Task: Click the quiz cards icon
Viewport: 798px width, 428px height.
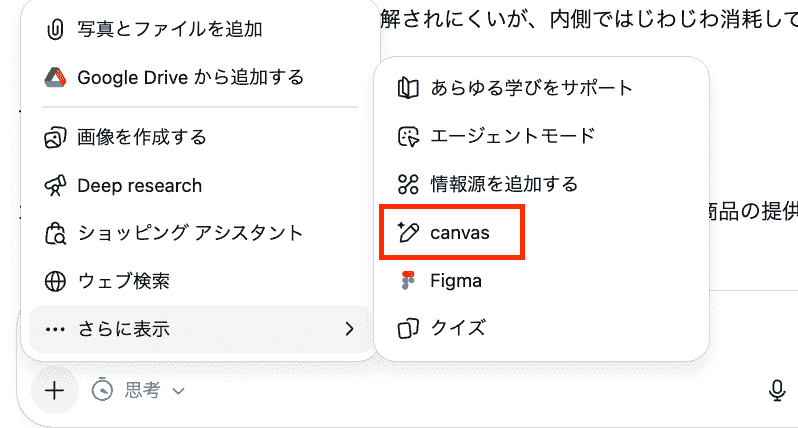Action: click(x=408, y=328)
